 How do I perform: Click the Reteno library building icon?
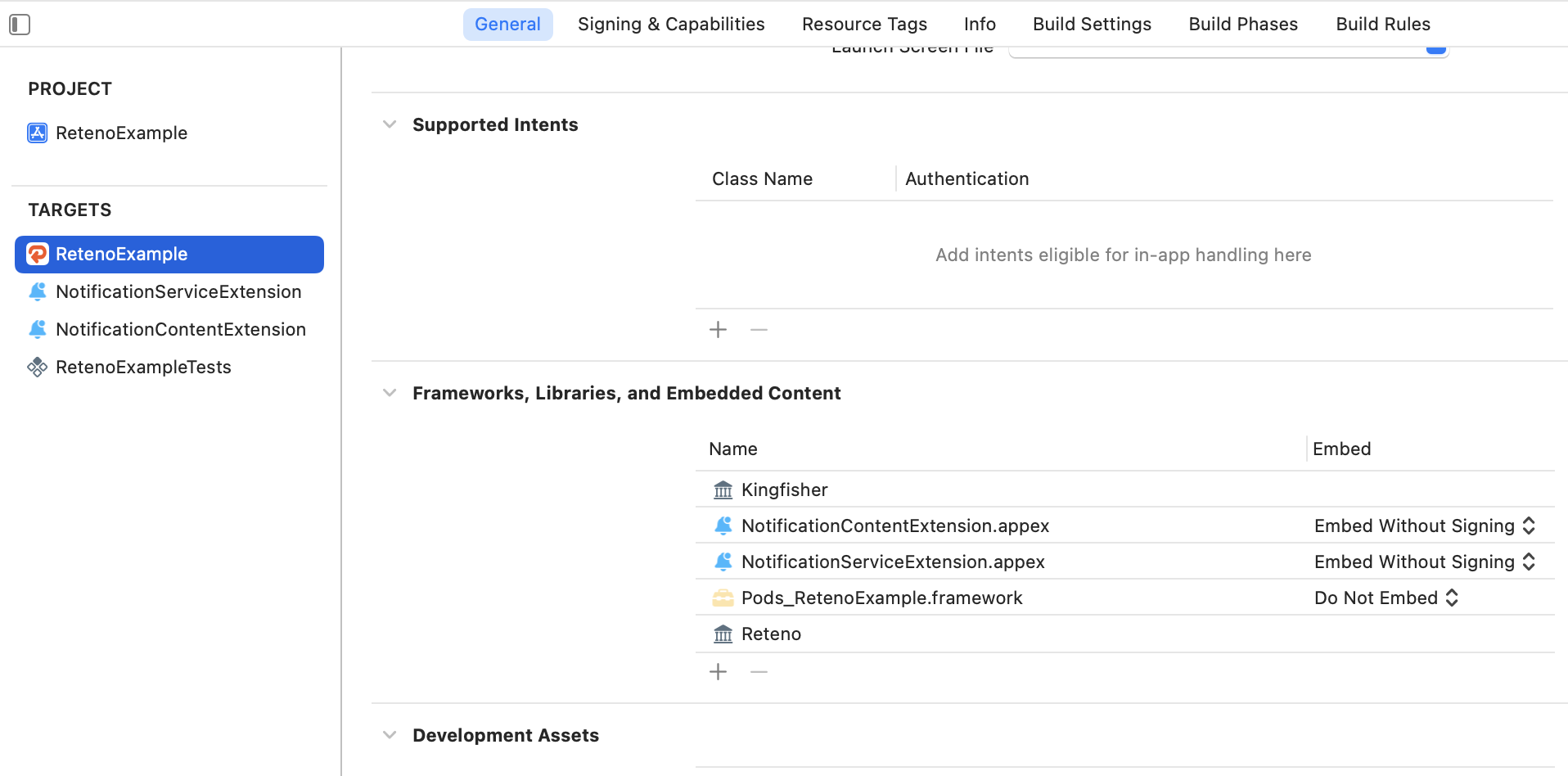point(723,634)
